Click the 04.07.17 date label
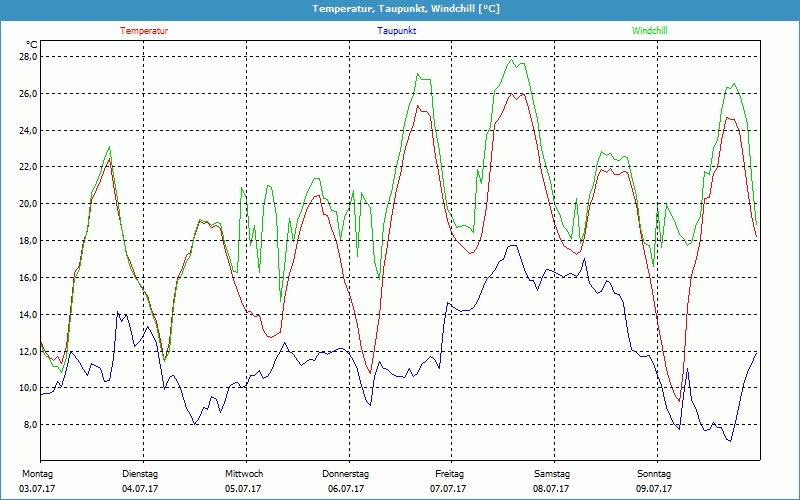 pos(140,489)
